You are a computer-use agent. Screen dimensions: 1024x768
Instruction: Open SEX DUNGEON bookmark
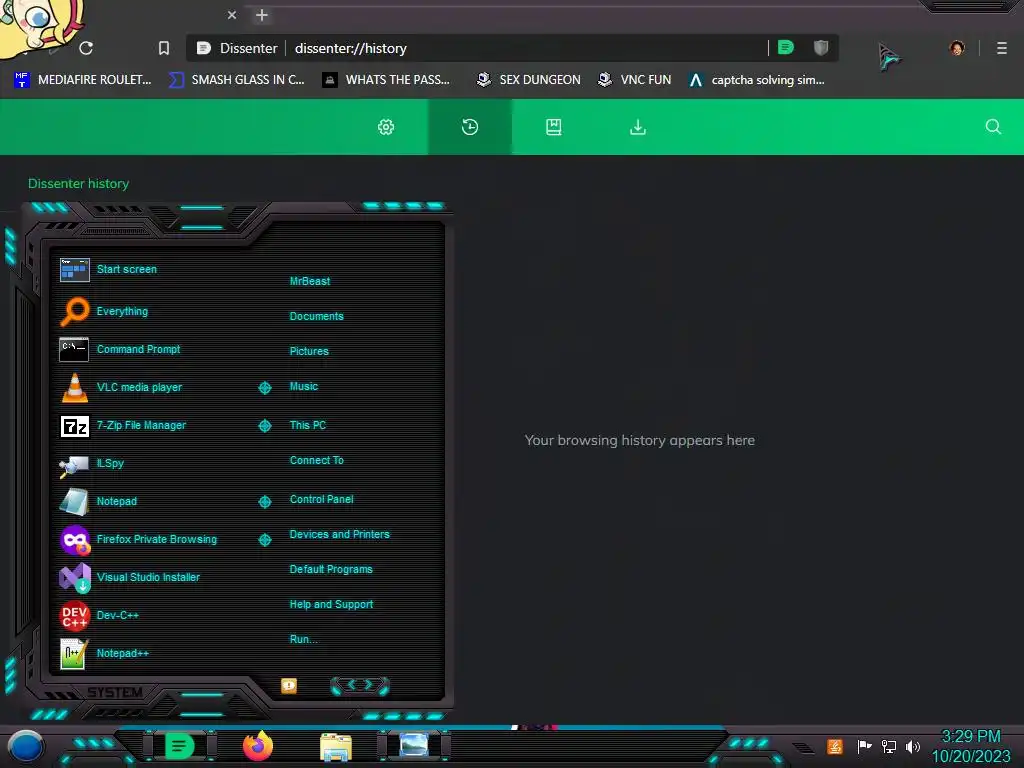tap(528, 80)
